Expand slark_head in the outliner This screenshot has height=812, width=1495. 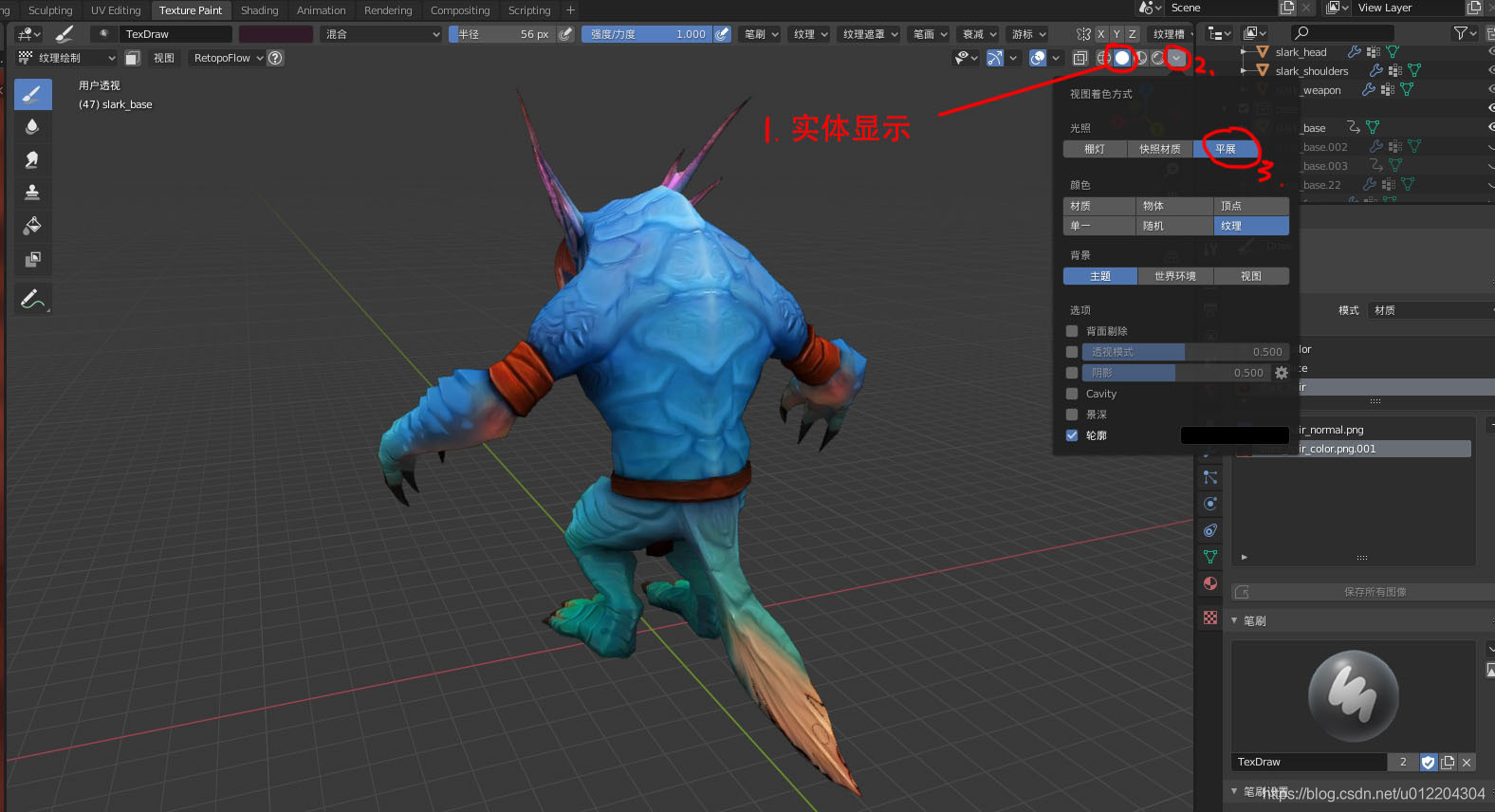[x=1244, y=52]
